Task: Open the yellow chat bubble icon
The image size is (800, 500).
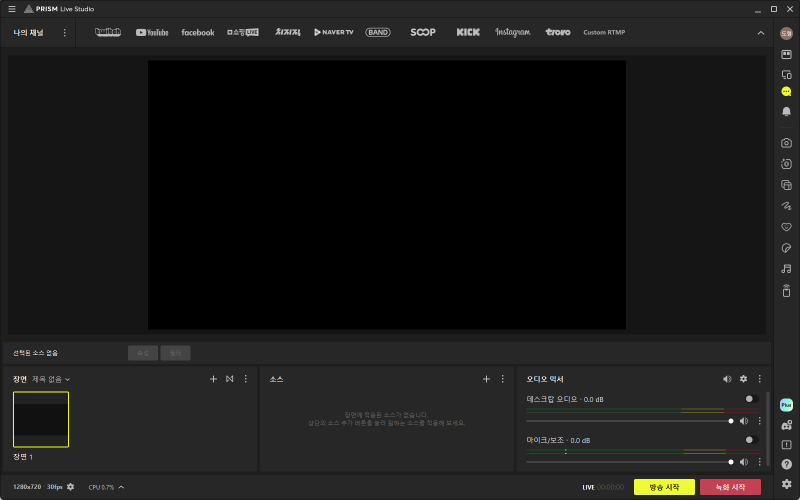Action: pyautogui.click(x=786, y=92)
